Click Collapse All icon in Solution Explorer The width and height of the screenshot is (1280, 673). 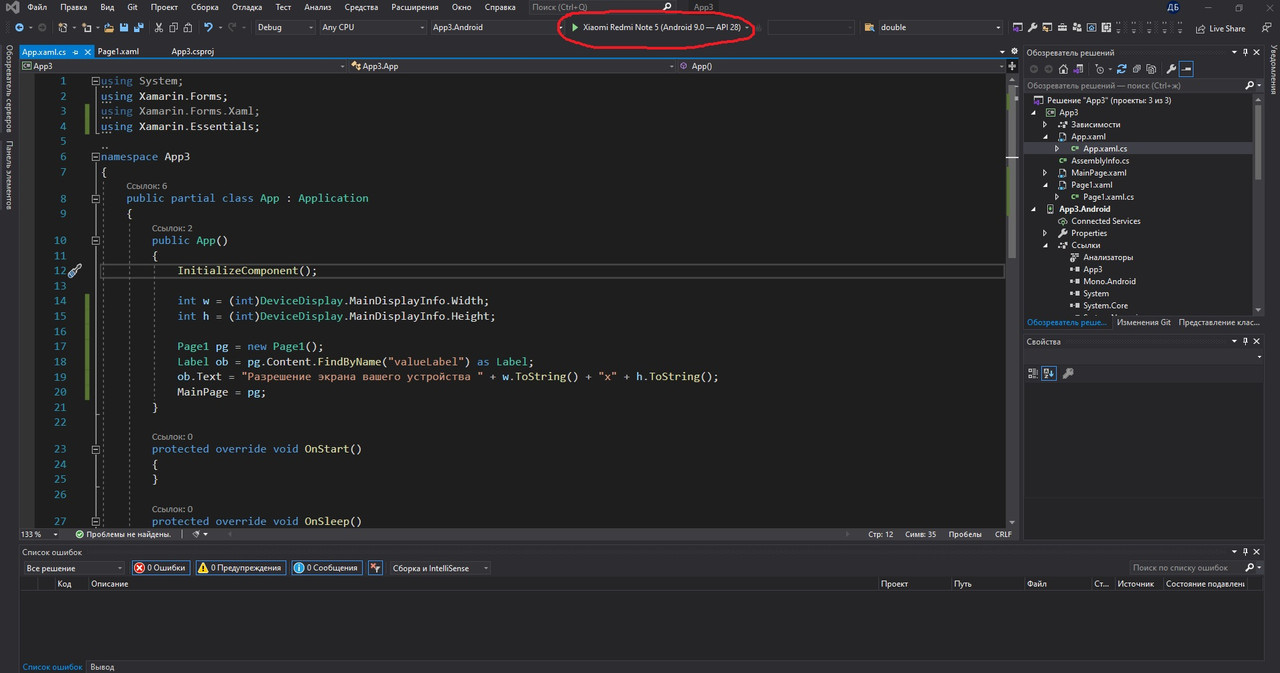click(x=1136, y=69)
